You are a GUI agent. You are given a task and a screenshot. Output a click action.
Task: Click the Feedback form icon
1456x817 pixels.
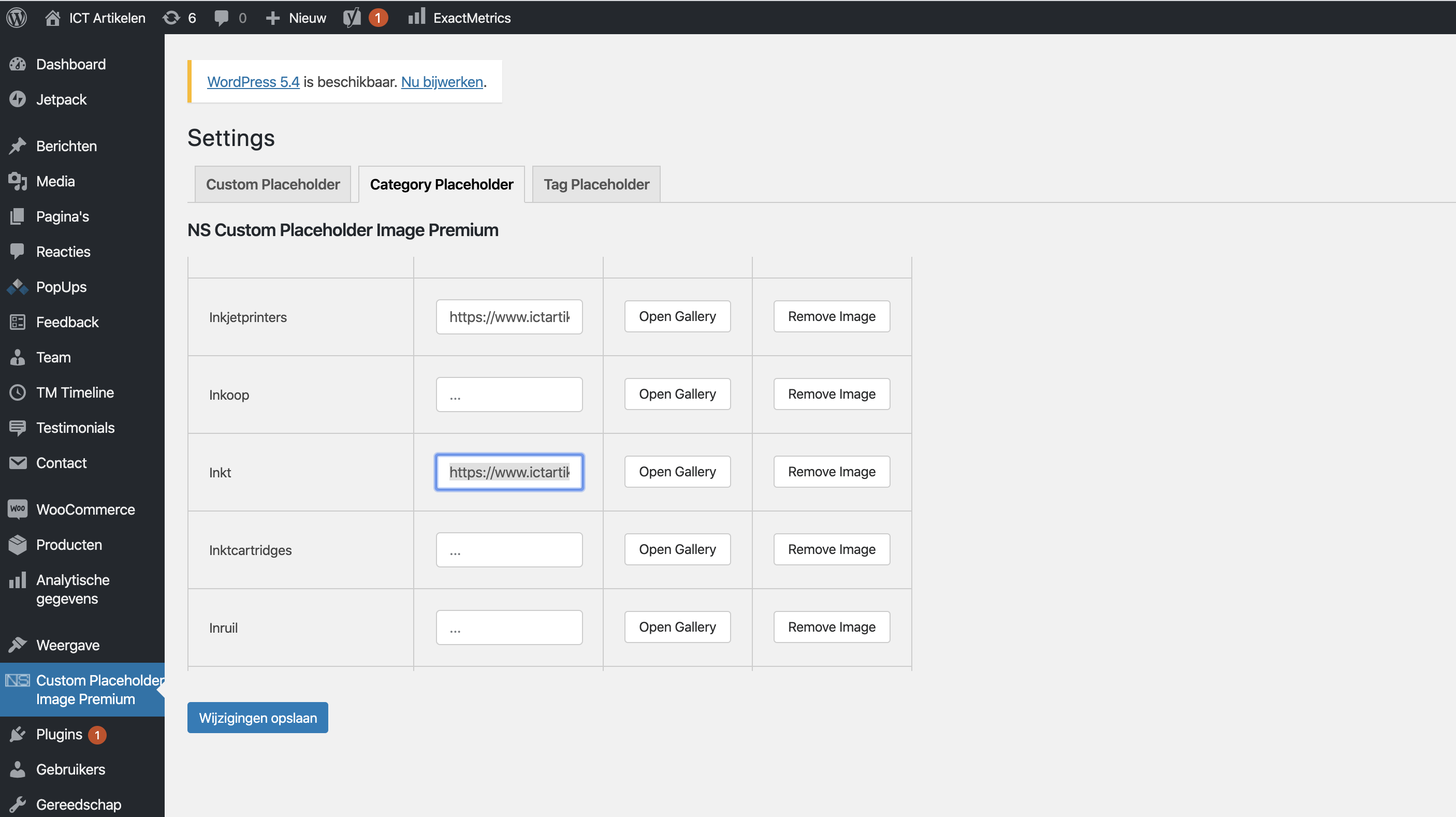pos(18,322)
